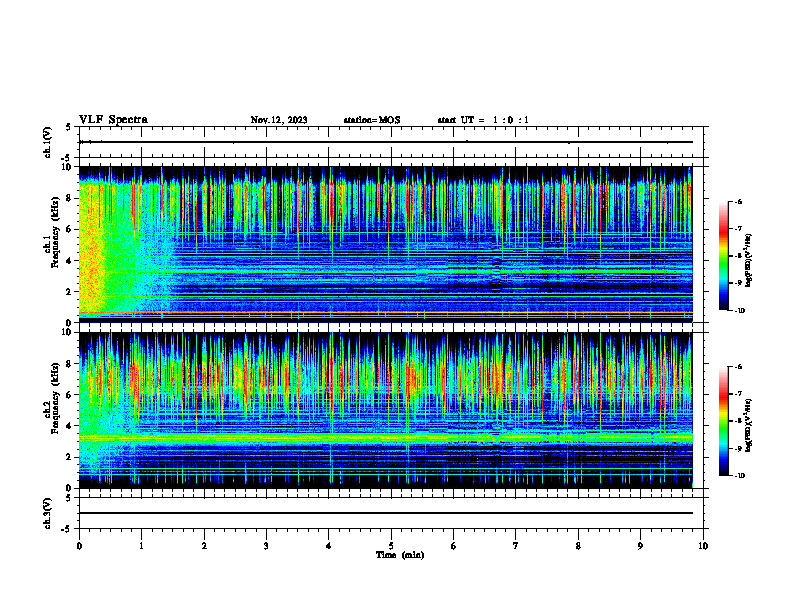Screen dimensions: 792x612
Task: Click time axis tick label "9"
Action: 640,546
